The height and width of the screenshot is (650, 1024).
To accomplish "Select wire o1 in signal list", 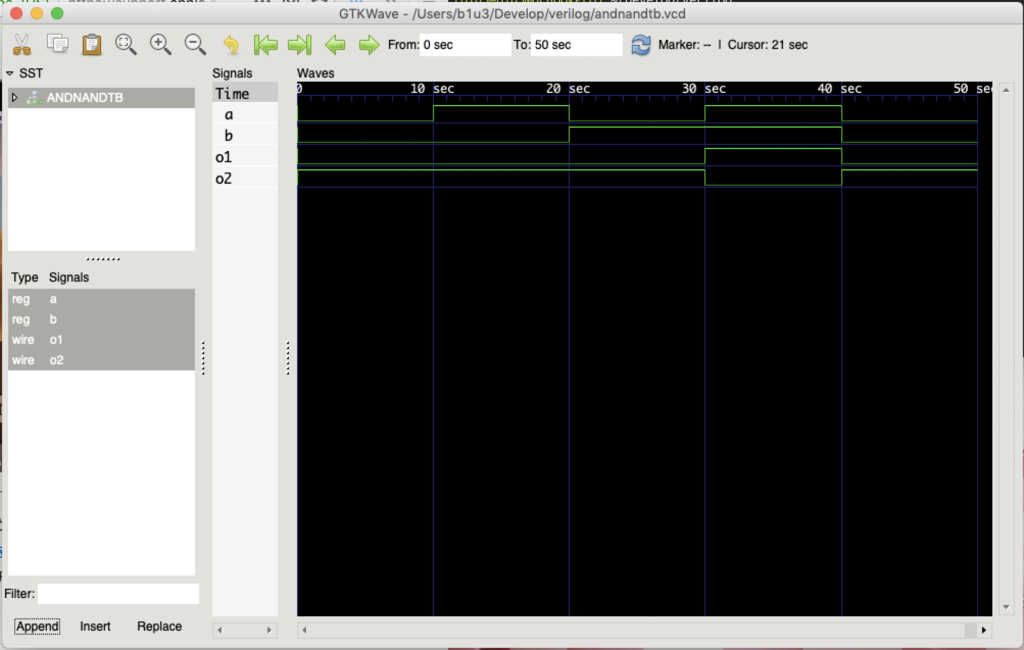I will tap(101, 340).
